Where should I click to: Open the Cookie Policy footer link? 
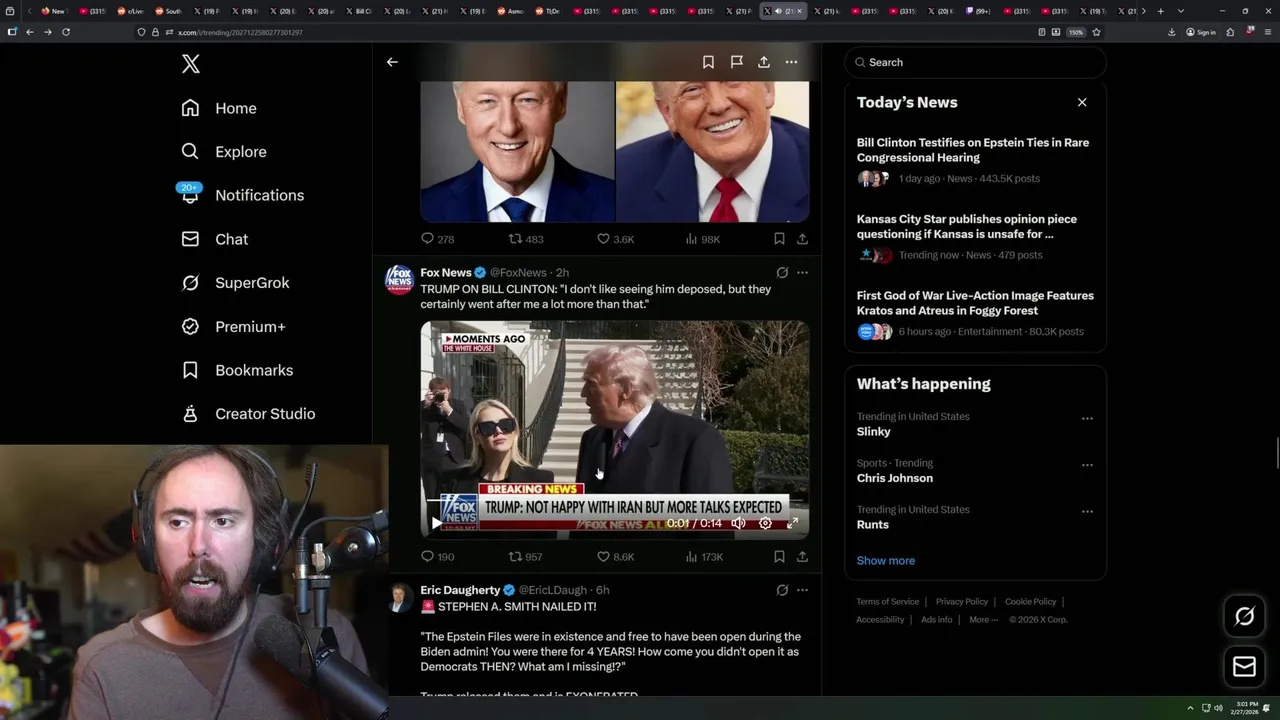[1030, 602]
